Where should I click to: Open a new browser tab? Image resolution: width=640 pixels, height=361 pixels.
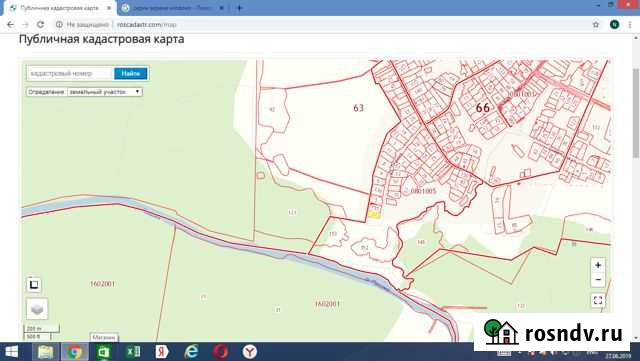point(240,8)
